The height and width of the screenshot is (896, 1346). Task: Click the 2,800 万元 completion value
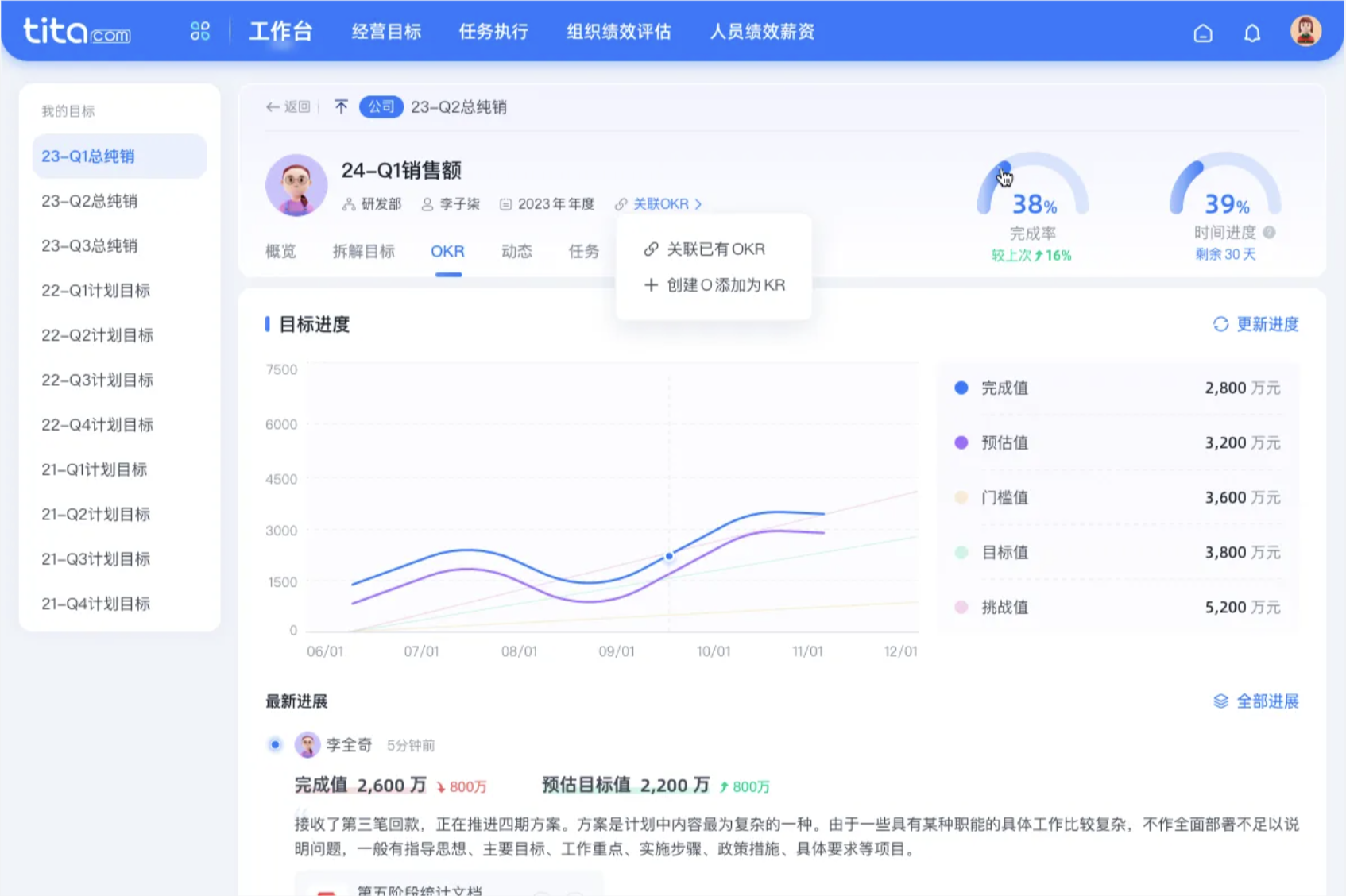coord(1243,388)
